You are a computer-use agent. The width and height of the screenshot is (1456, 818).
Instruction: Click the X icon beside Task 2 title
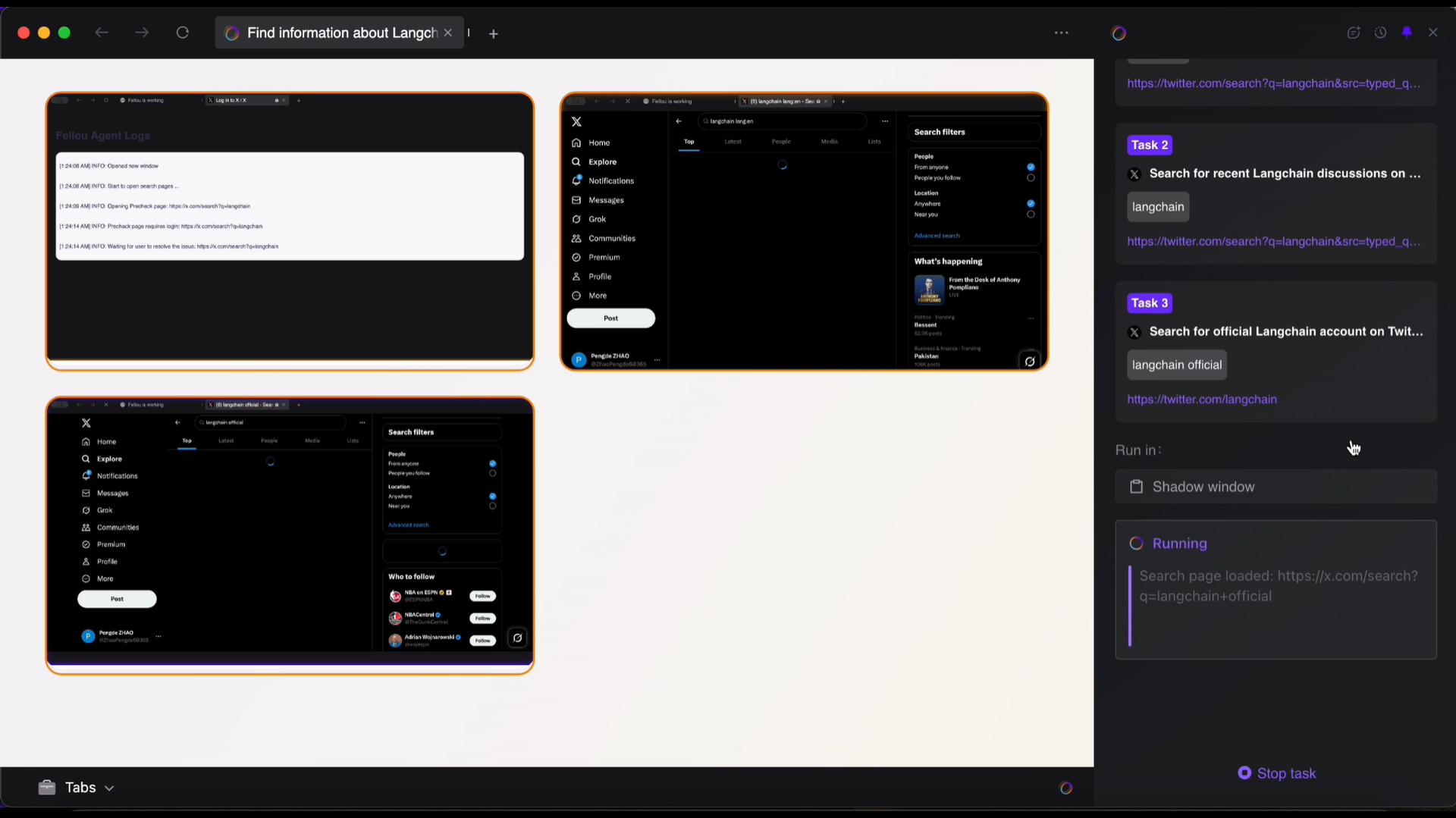click(x=1134, y=174)
